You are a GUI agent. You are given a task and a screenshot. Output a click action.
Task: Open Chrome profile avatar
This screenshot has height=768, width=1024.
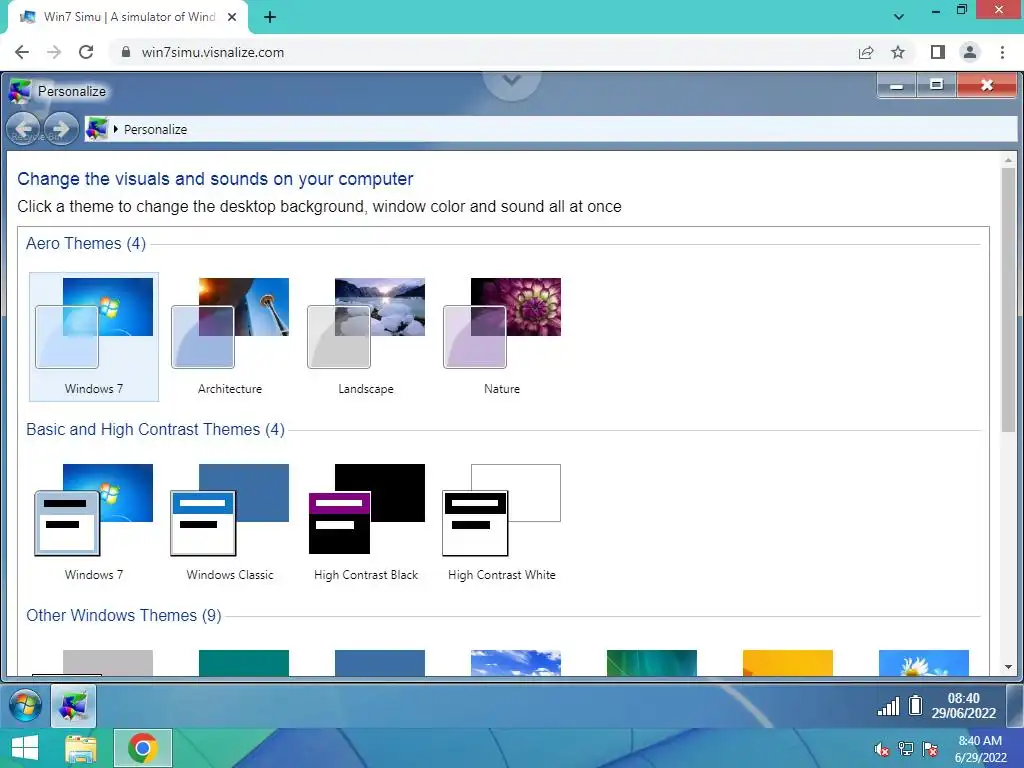(970, 52)
